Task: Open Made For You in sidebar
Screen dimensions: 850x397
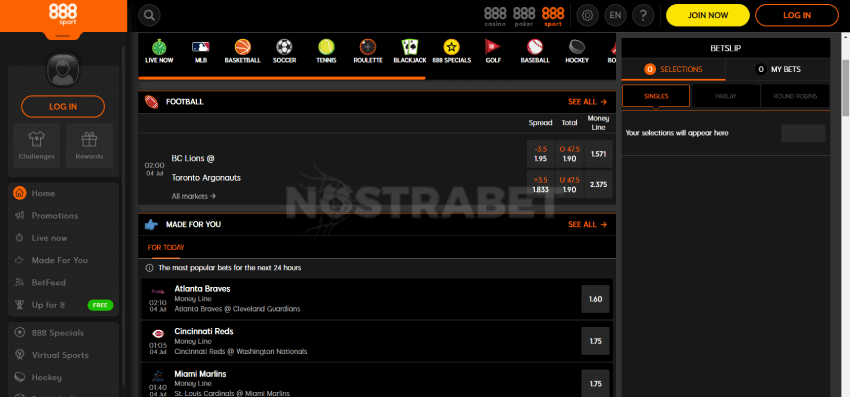Action: point(63,260)
